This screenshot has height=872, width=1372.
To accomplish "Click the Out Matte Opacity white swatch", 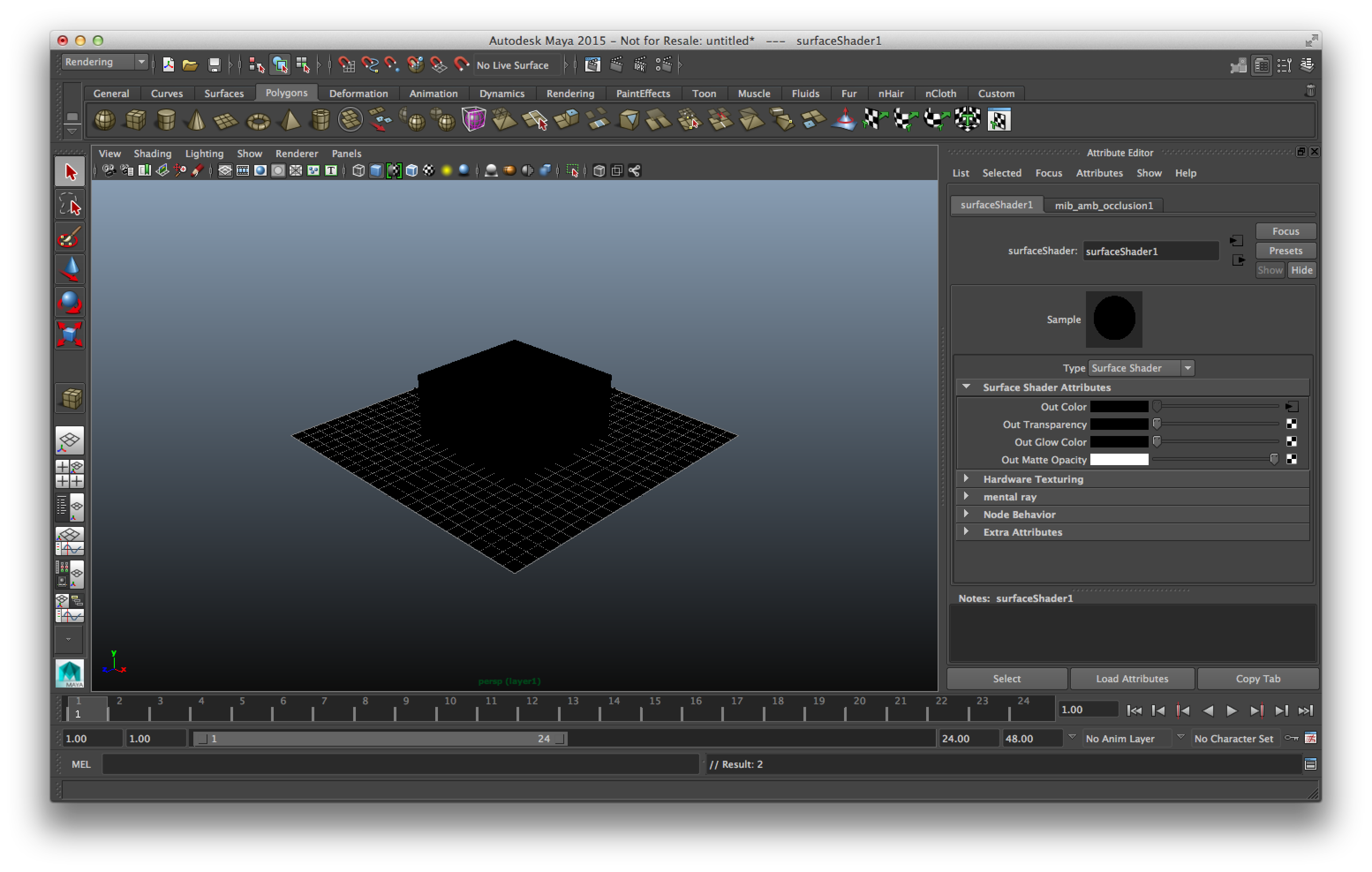I will click(x=1119, y=460).
